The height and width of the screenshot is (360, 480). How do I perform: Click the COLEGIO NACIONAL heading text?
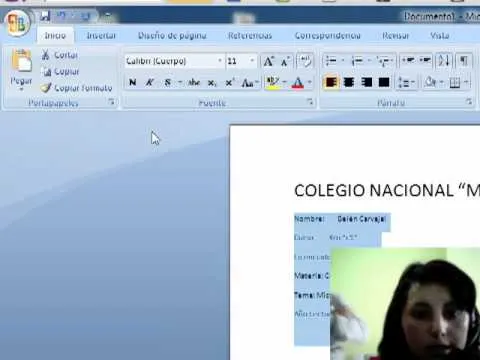pos(387,191)
